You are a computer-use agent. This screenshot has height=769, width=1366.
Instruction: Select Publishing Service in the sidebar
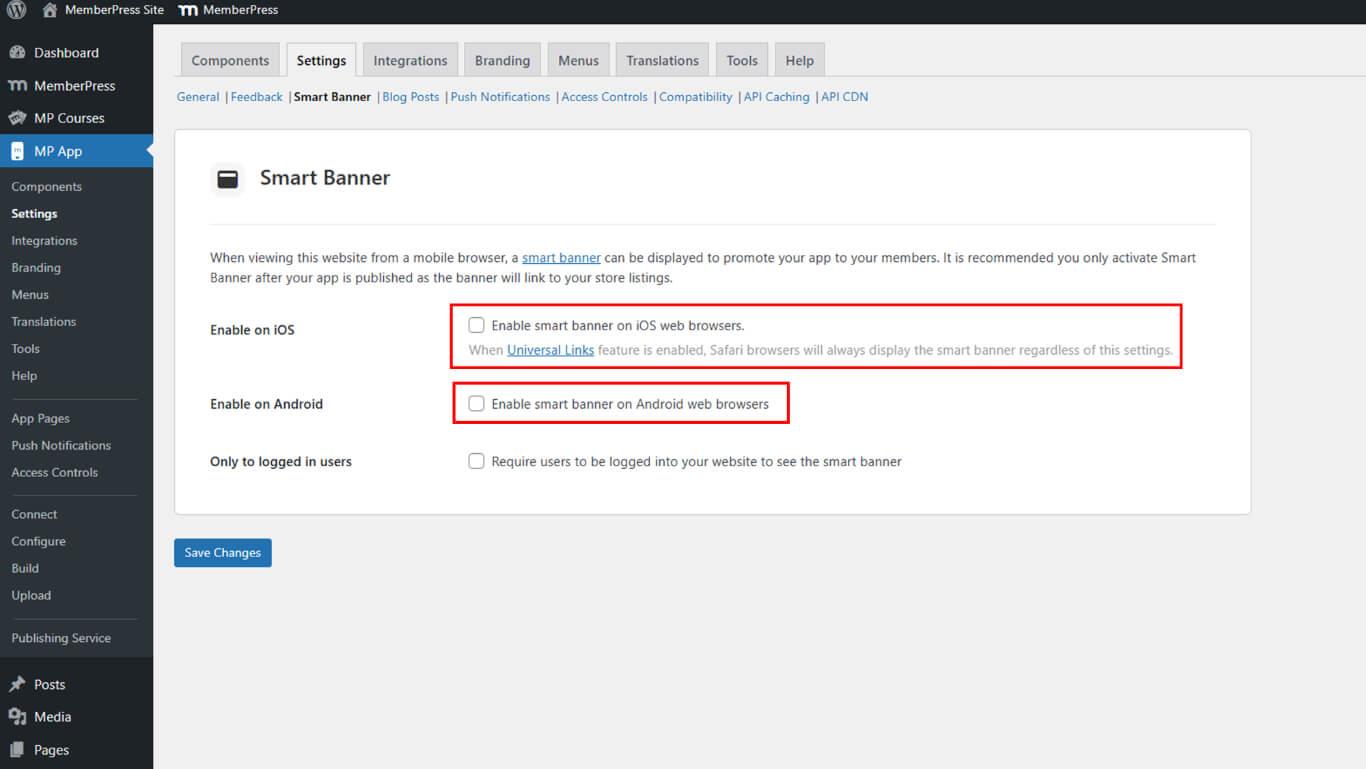coord(61,638)
